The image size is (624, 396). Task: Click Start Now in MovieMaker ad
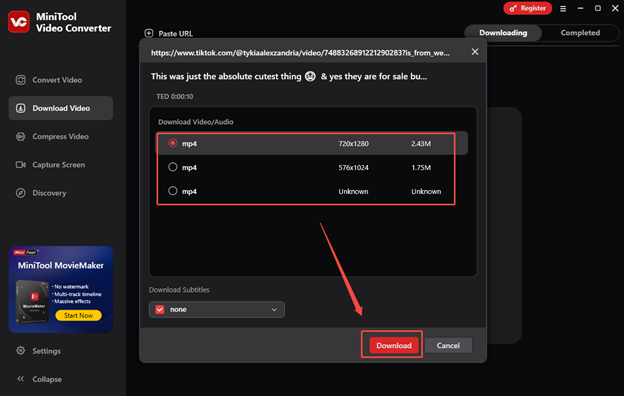[x=78, y=315]
